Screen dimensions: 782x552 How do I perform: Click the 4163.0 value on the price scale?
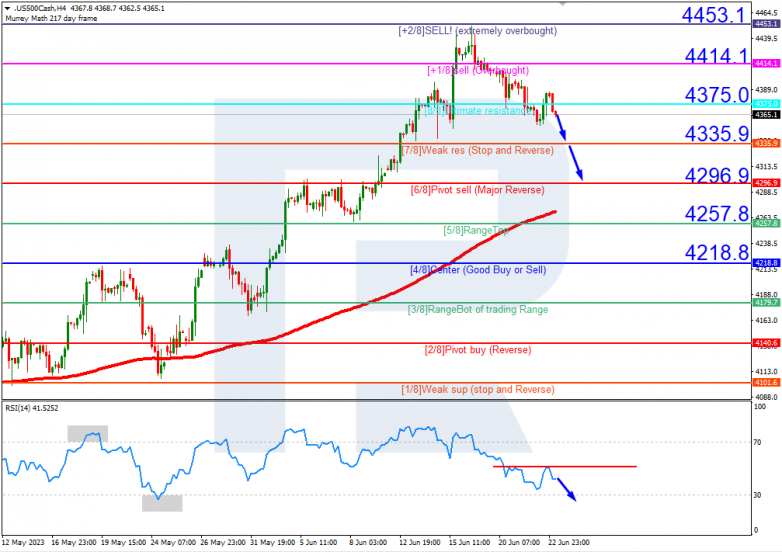[x=767, y=320]
